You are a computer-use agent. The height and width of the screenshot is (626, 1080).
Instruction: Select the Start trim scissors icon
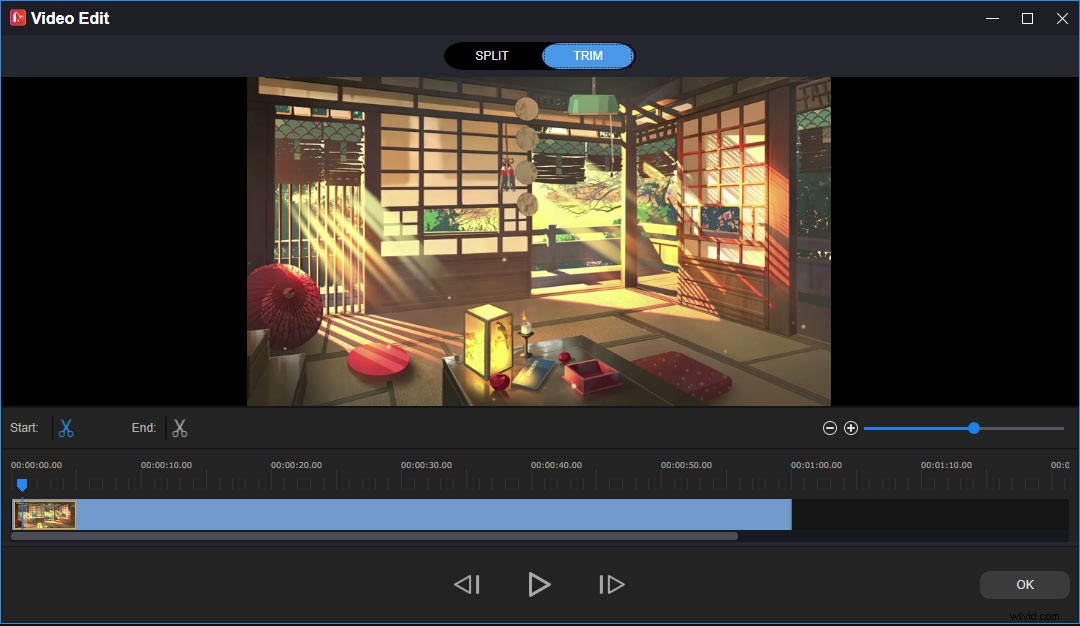pos(66,427)
